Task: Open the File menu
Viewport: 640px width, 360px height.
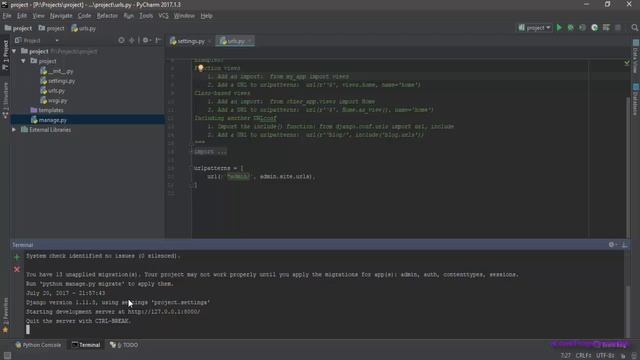Action: pyautogui.click(x=7, y=16)
